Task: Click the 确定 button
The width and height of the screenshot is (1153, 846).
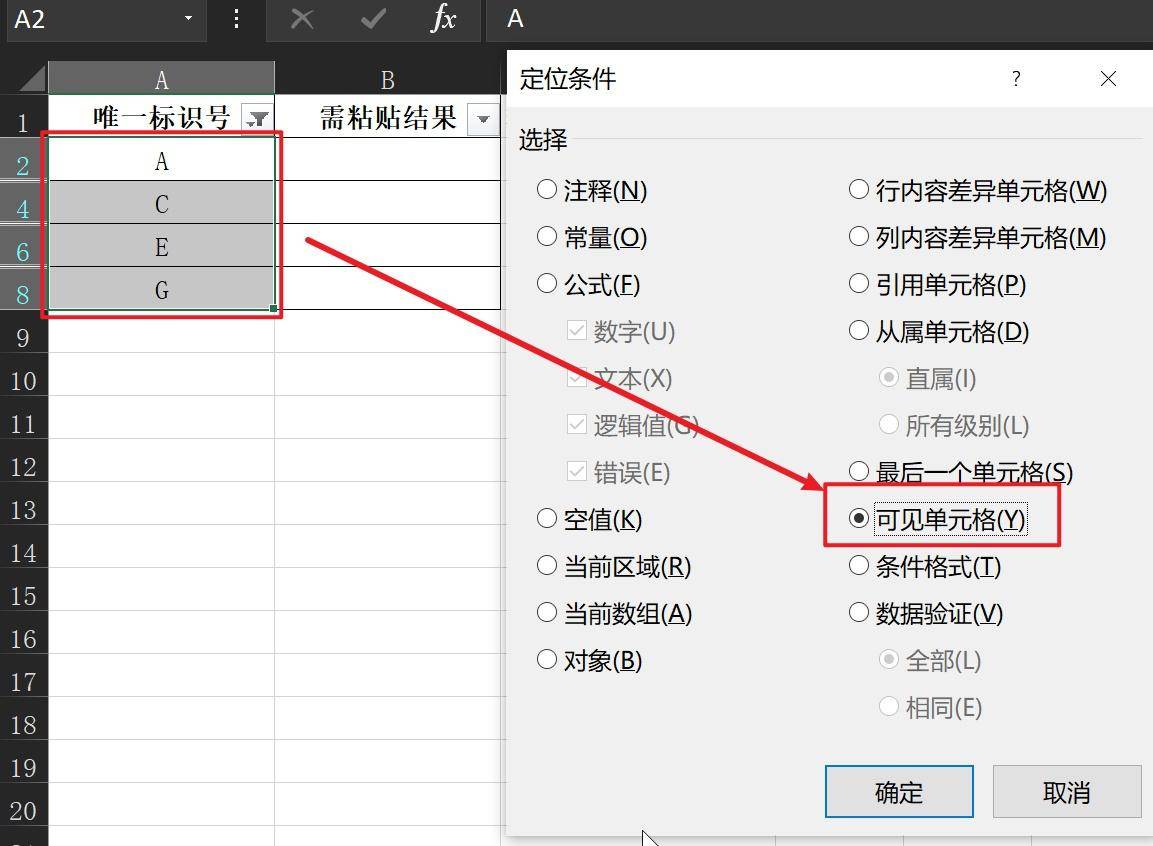Action: coord(897,791)
